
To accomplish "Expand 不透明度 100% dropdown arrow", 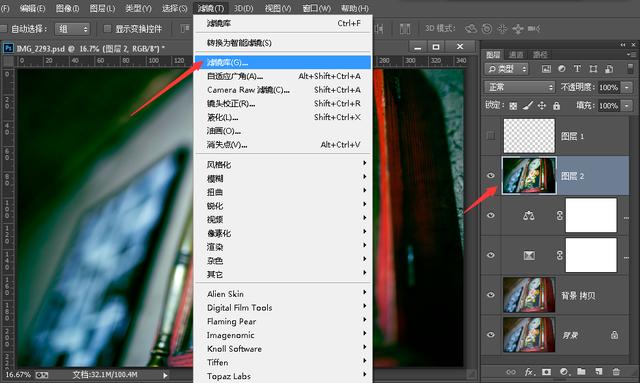I will point(627,87).
